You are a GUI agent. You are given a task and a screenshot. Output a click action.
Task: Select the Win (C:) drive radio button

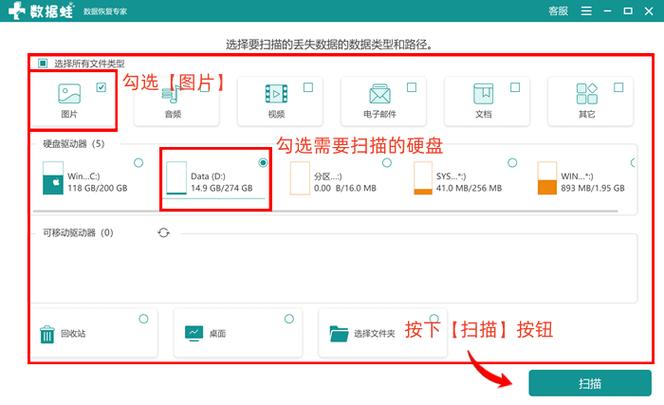coord(138,163)
